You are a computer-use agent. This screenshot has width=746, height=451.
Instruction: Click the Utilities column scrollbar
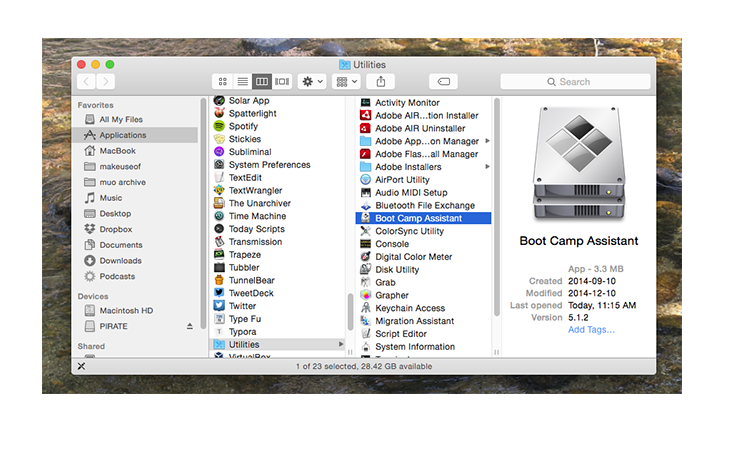497,207
